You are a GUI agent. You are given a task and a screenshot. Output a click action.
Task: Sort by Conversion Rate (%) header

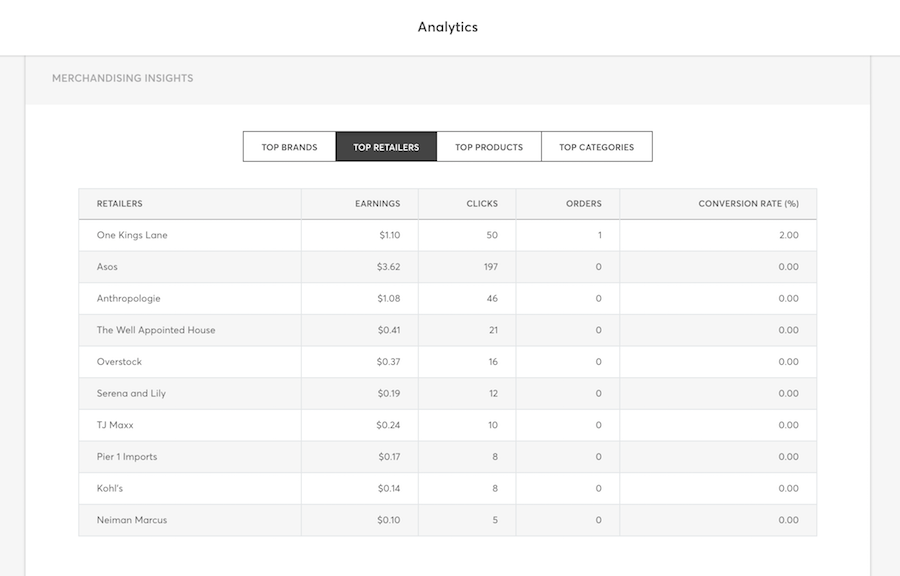[x=748, y=204]
